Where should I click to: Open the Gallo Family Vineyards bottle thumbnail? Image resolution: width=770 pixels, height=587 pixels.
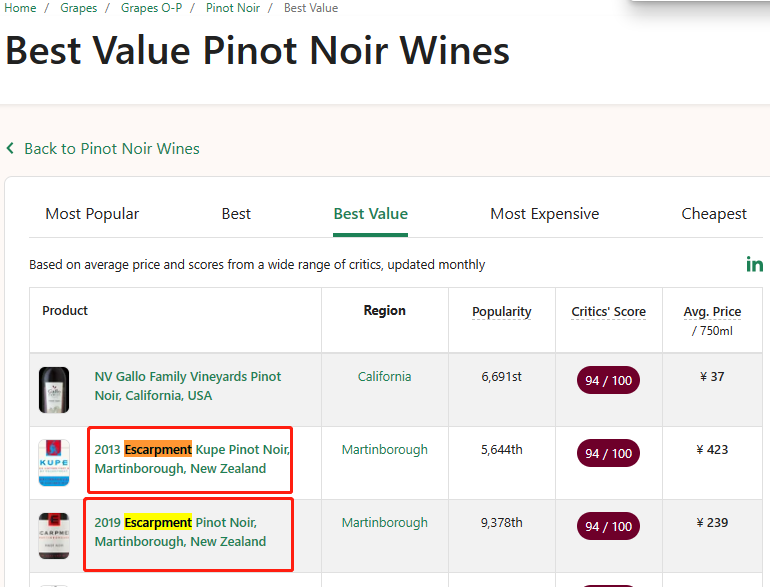click(x=54, y=390)
